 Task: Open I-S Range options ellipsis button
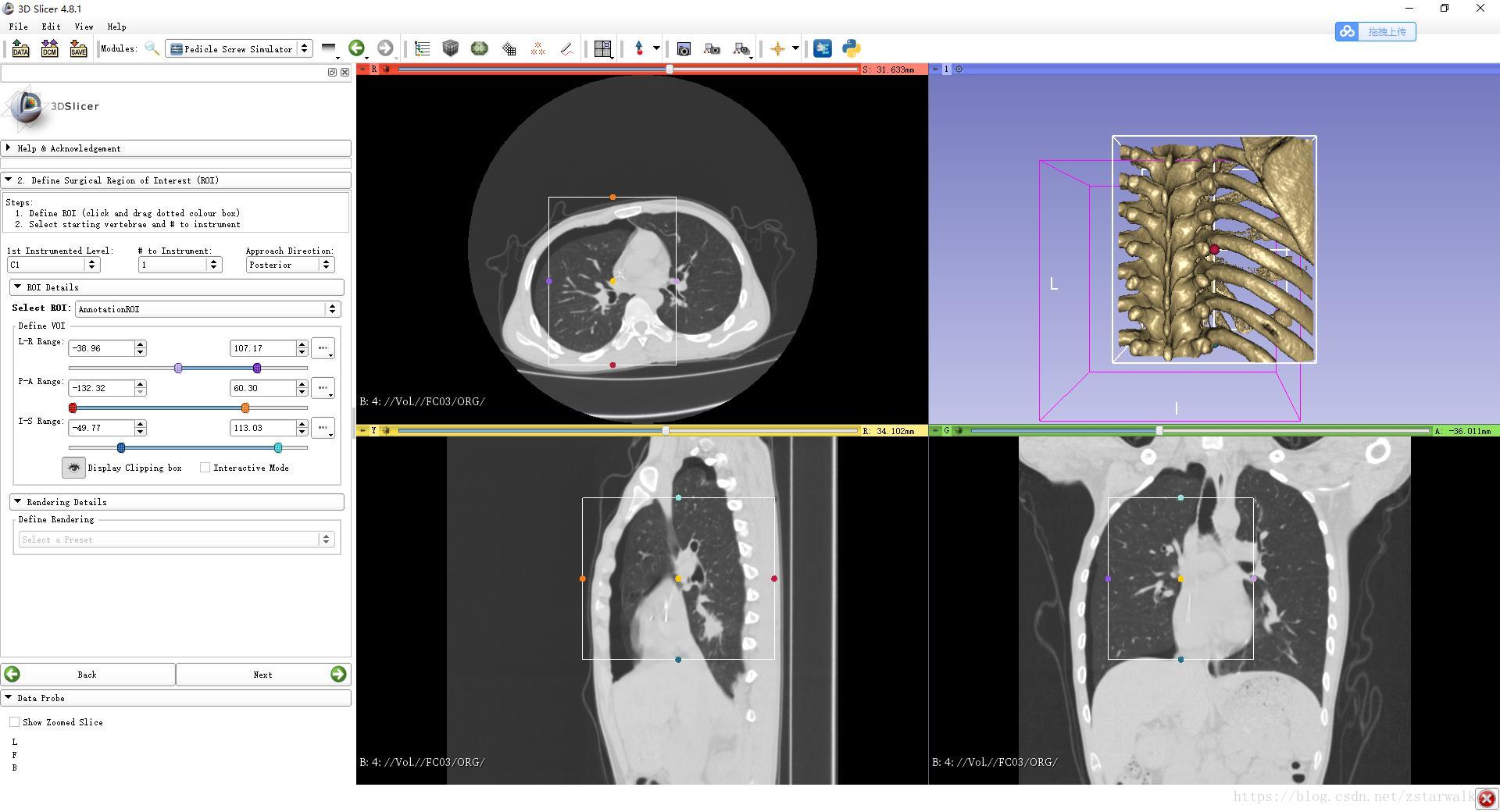click(x=323, y=428)
